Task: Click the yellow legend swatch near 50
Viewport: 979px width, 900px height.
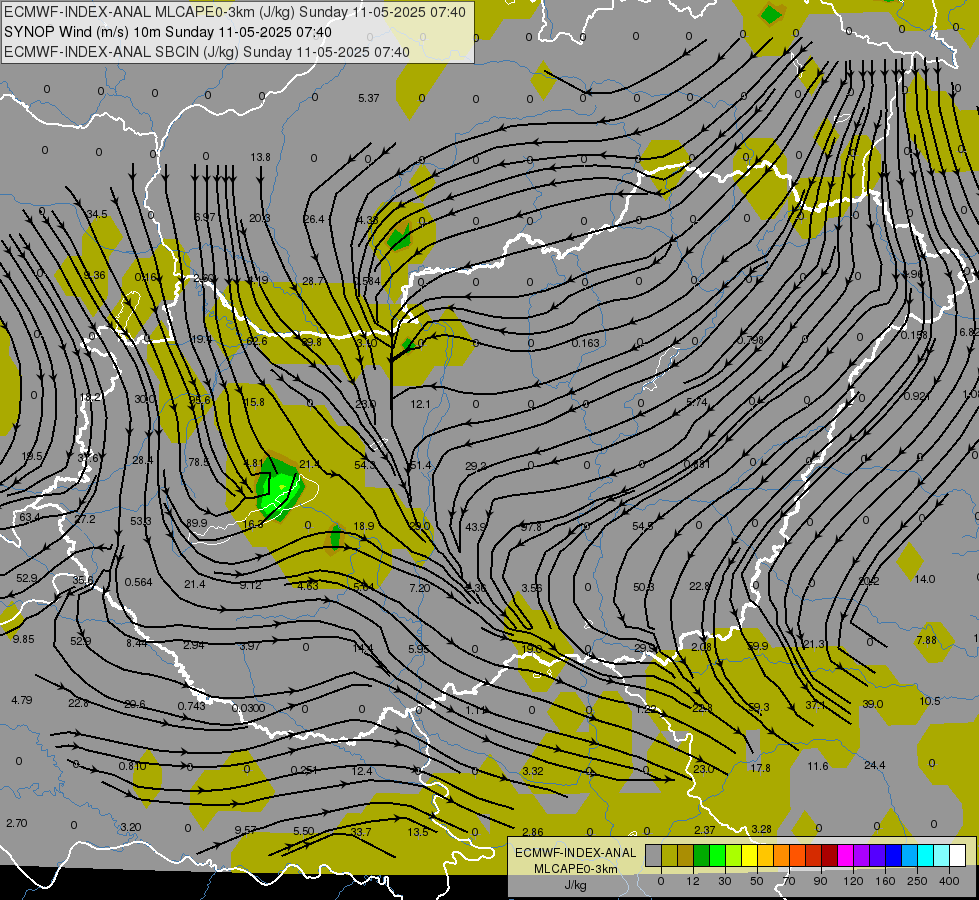Action: [x=750, y=855]
